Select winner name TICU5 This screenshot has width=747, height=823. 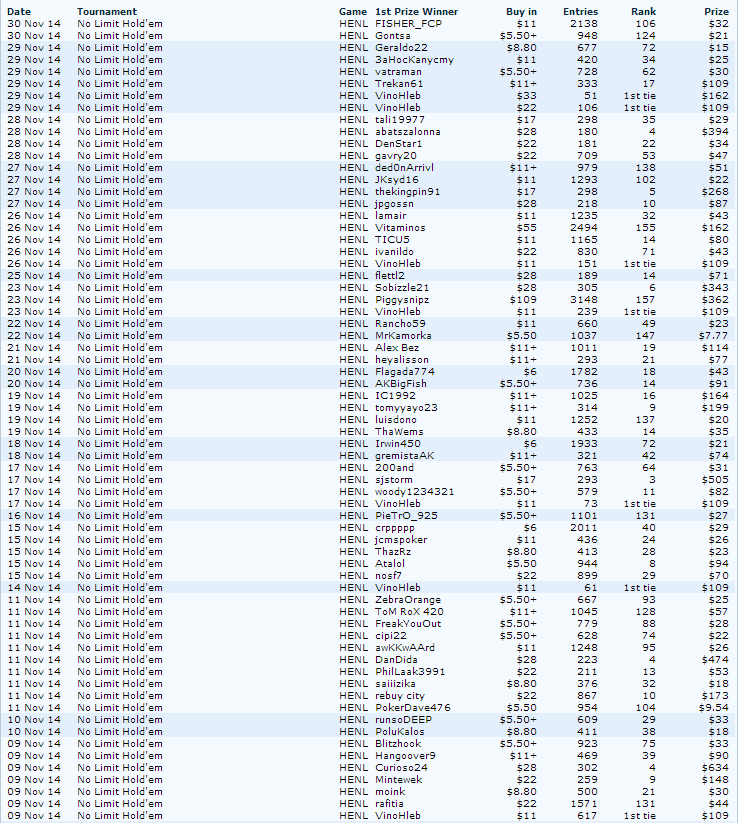click(392, 240)
